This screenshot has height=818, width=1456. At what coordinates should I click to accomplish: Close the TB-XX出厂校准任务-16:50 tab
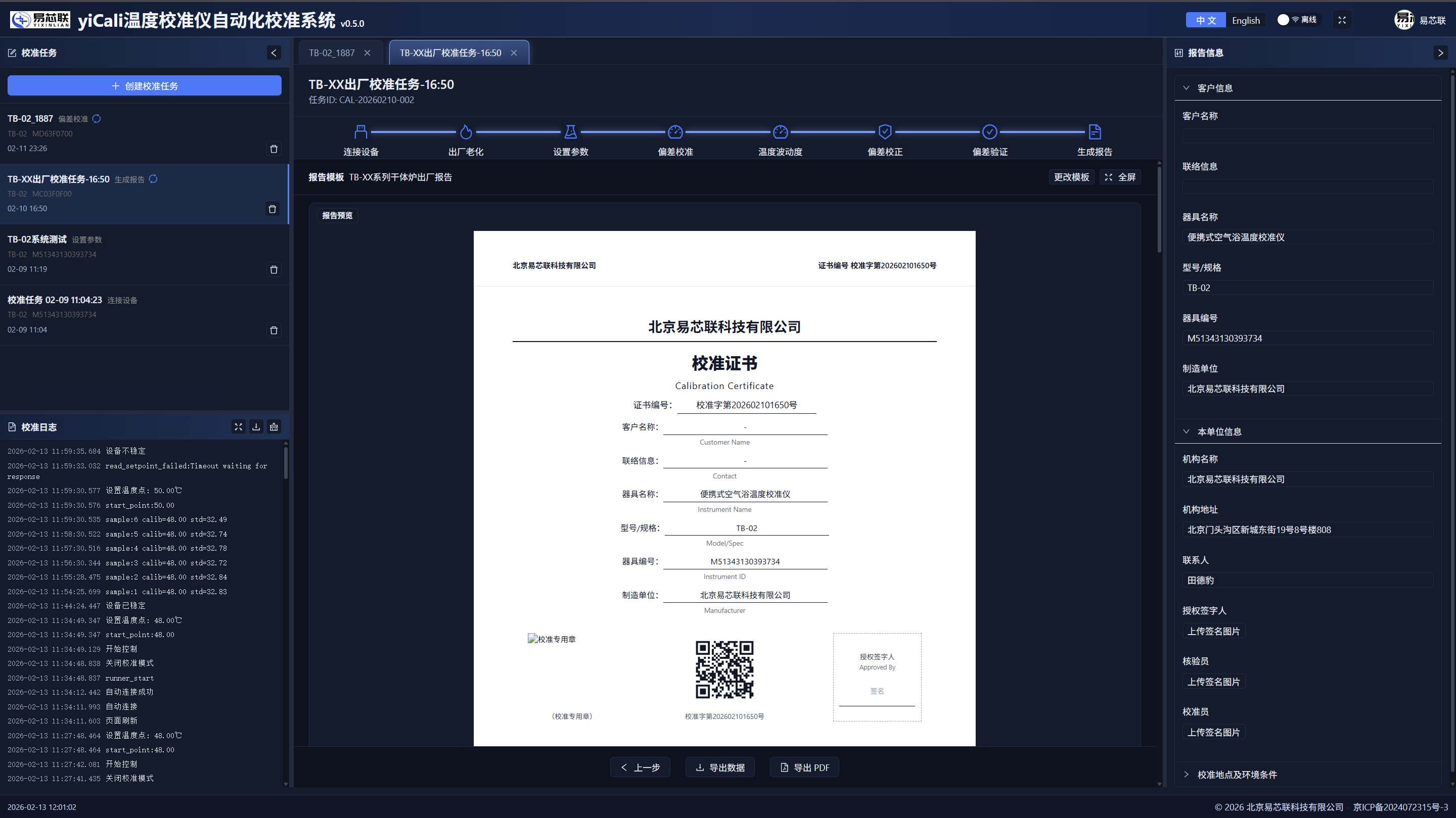pos(514,53)
